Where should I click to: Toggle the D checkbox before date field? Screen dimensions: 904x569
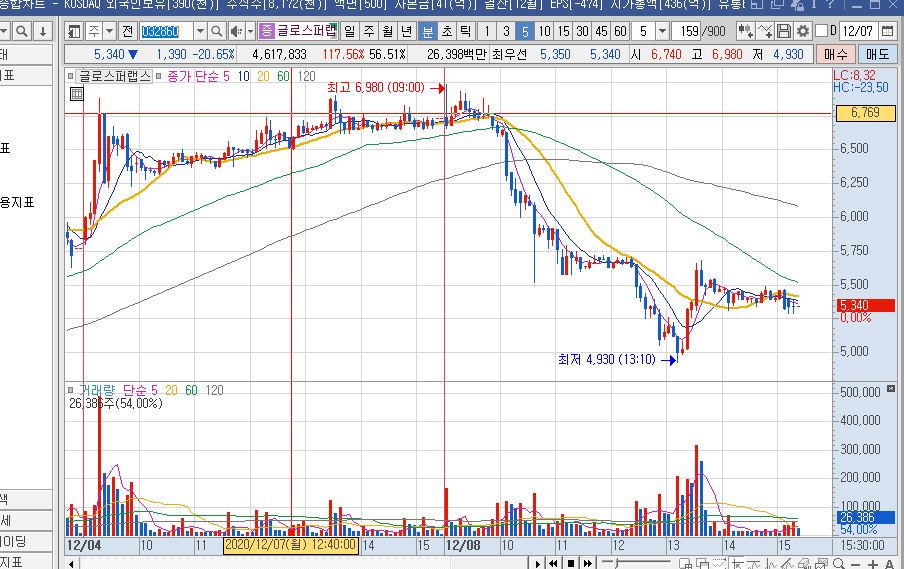pyautogui.click(x=822, y=31)
